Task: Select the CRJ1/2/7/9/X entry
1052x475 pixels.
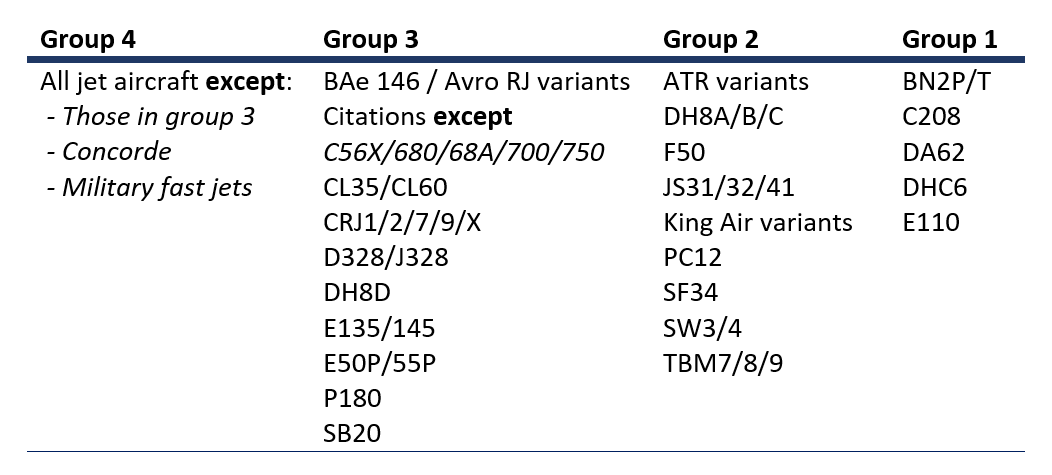Action: tap(402, 222)
